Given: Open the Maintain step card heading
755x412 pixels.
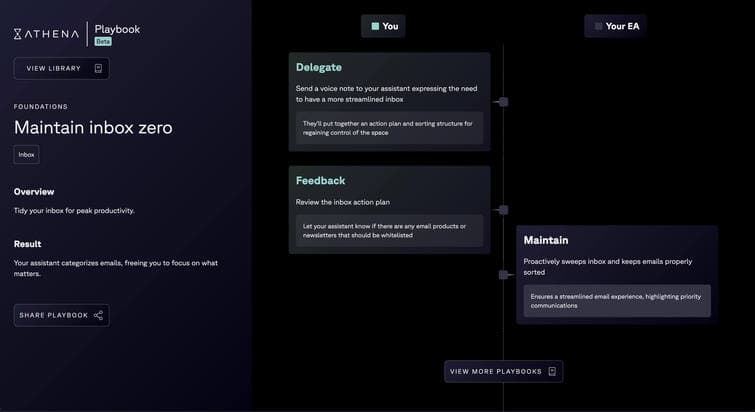Looking at the screenshot, I should pyautogui.click(x=546, y=240).
